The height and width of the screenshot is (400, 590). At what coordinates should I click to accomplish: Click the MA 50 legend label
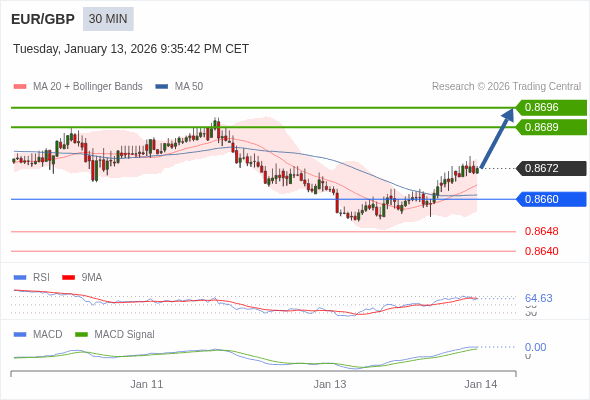tap(189, 87)
